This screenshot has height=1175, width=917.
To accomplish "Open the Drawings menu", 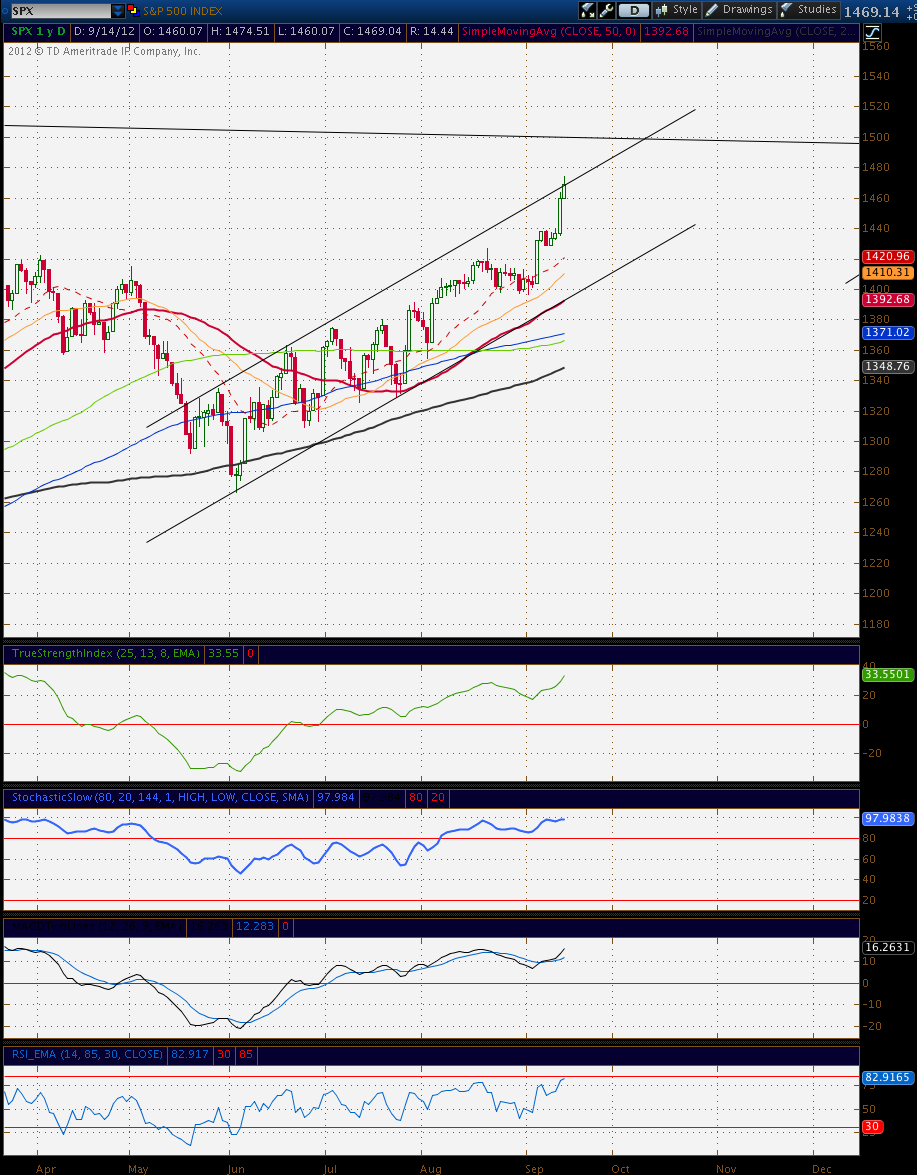I will click(739, 10).
